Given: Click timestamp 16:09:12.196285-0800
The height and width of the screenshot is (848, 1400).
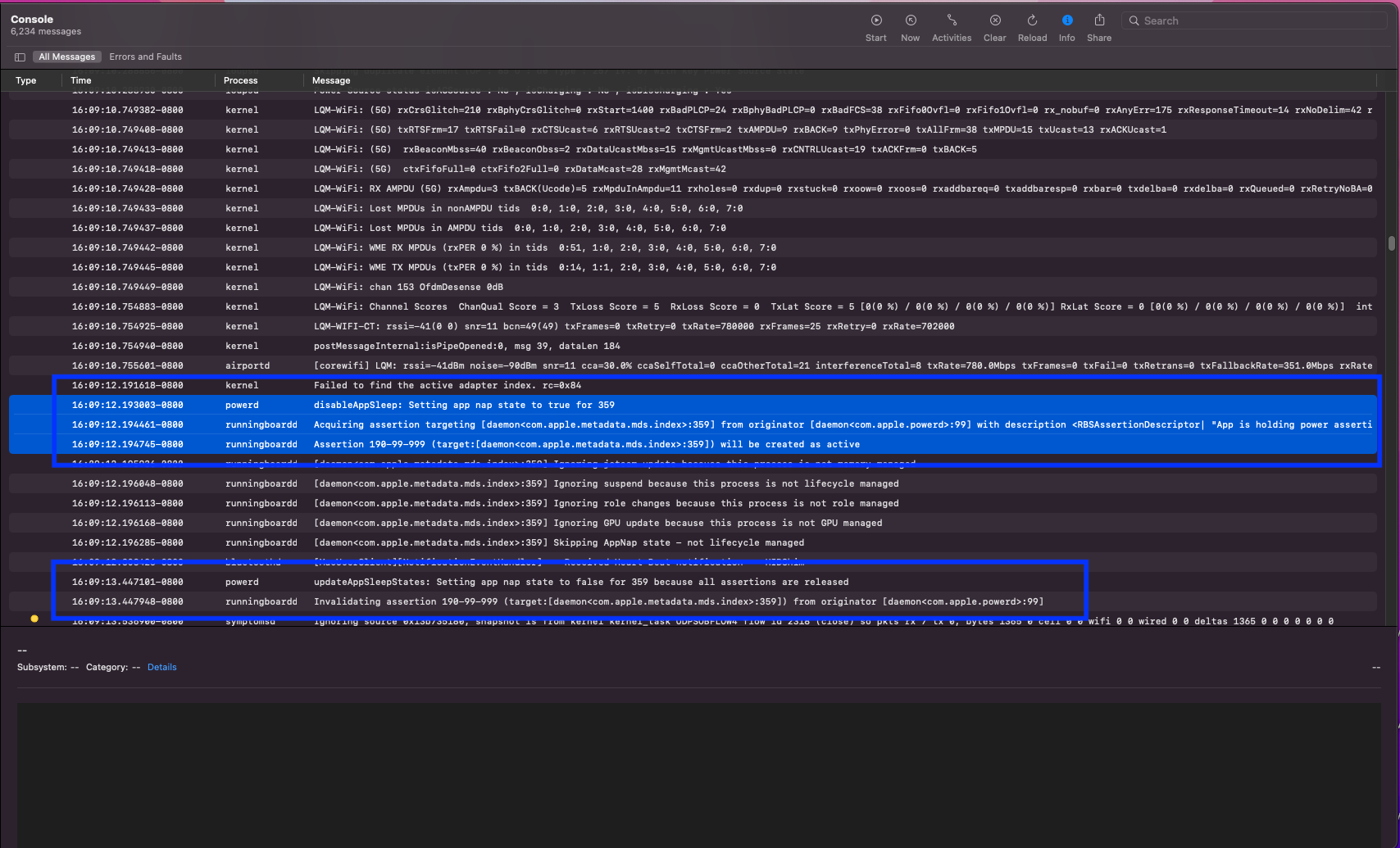Looking at the screenshot, I should pyautogui.click(x=127, y=542).
